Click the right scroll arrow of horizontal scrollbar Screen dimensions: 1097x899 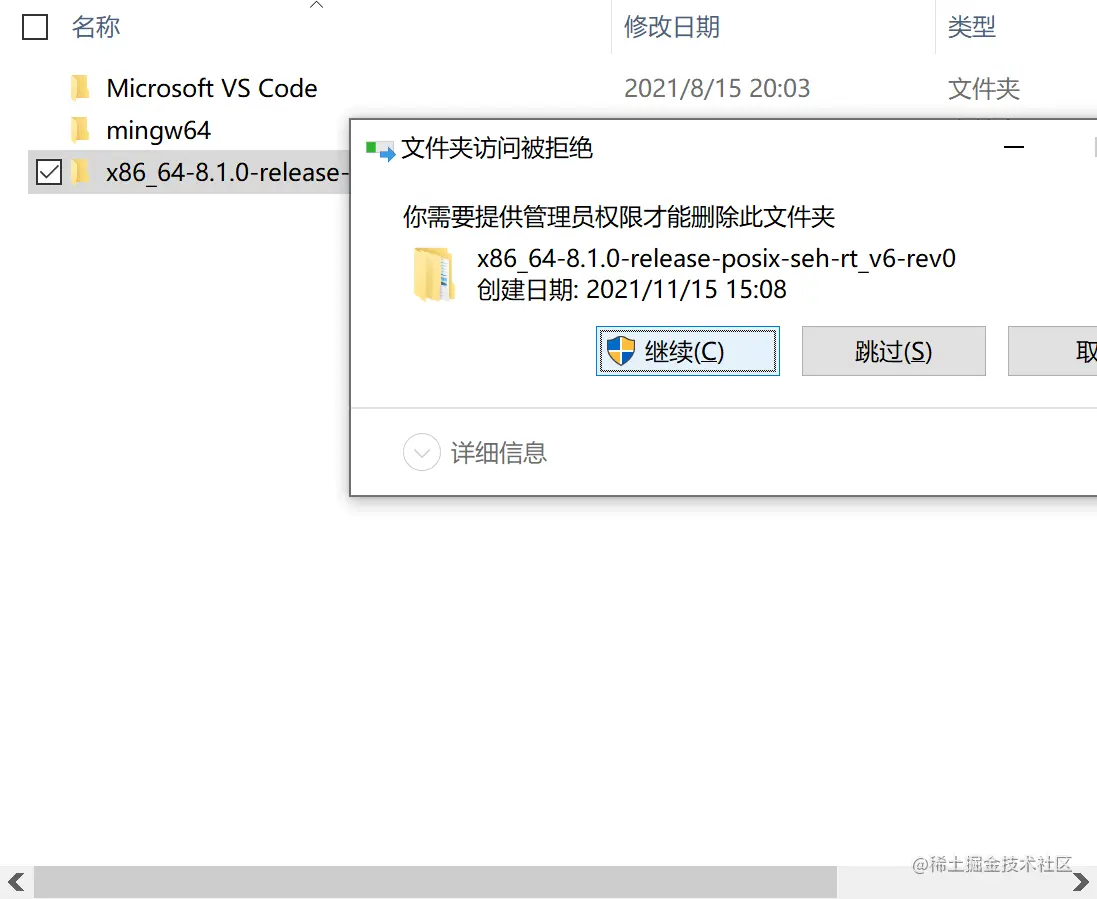coord(1080,882)
